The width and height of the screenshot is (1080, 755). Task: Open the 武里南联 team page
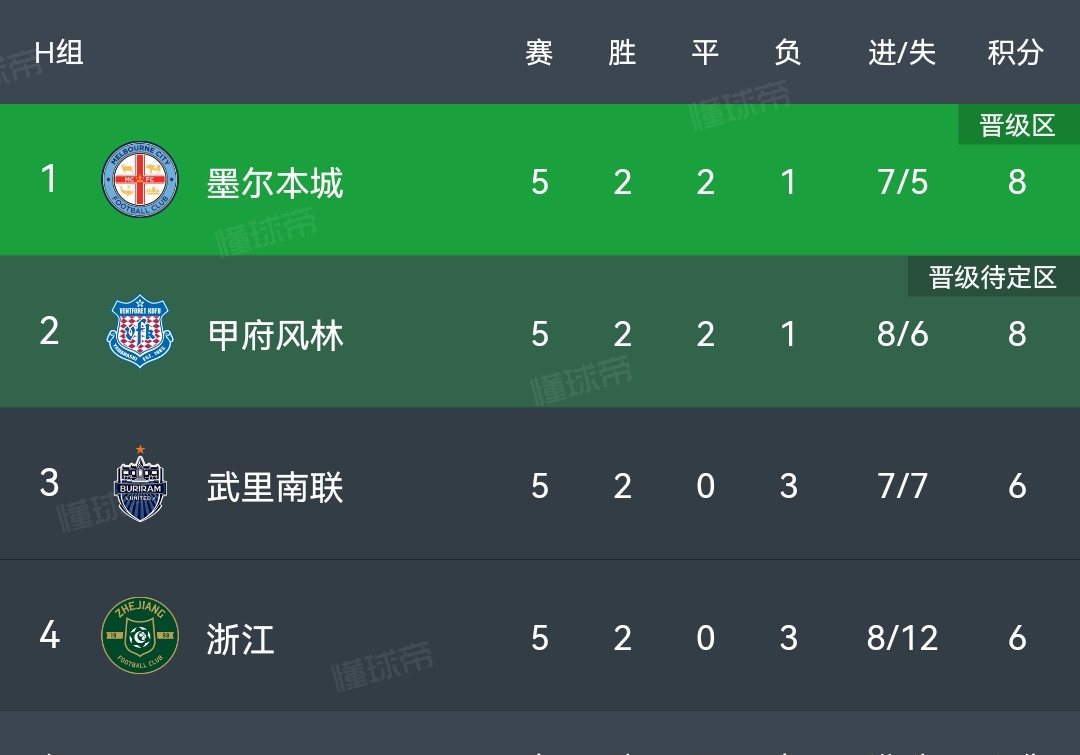pos(275,487)
